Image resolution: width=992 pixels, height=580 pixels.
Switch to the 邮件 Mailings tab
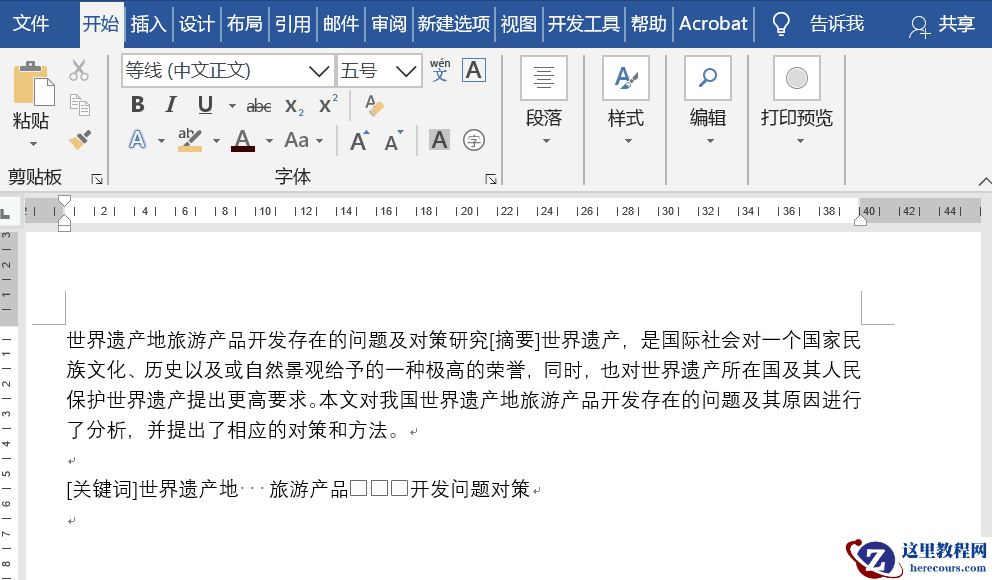pyautogui.click(x=341, y=24)
